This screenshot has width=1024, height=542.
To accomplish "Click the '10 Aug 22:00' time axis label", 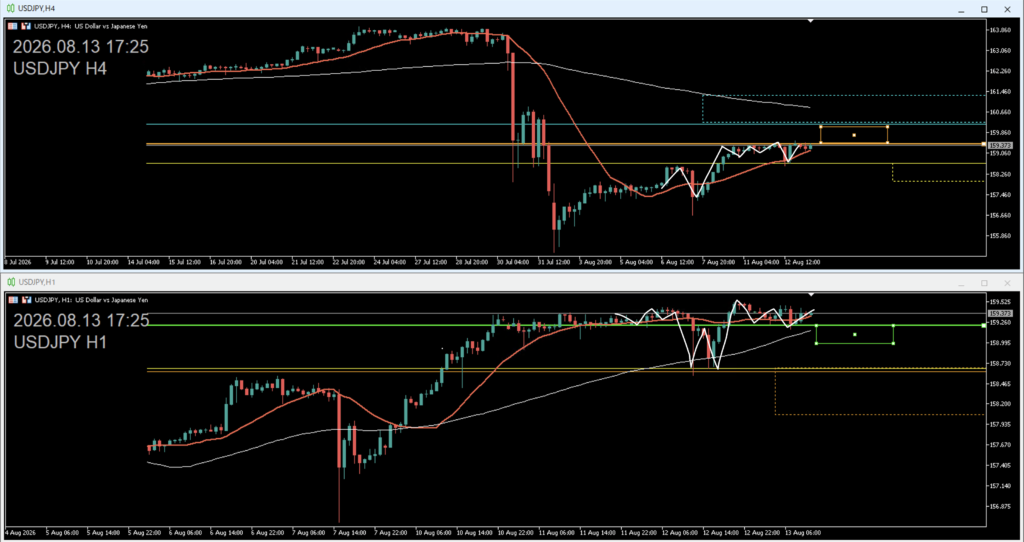I will click(513, 533).
